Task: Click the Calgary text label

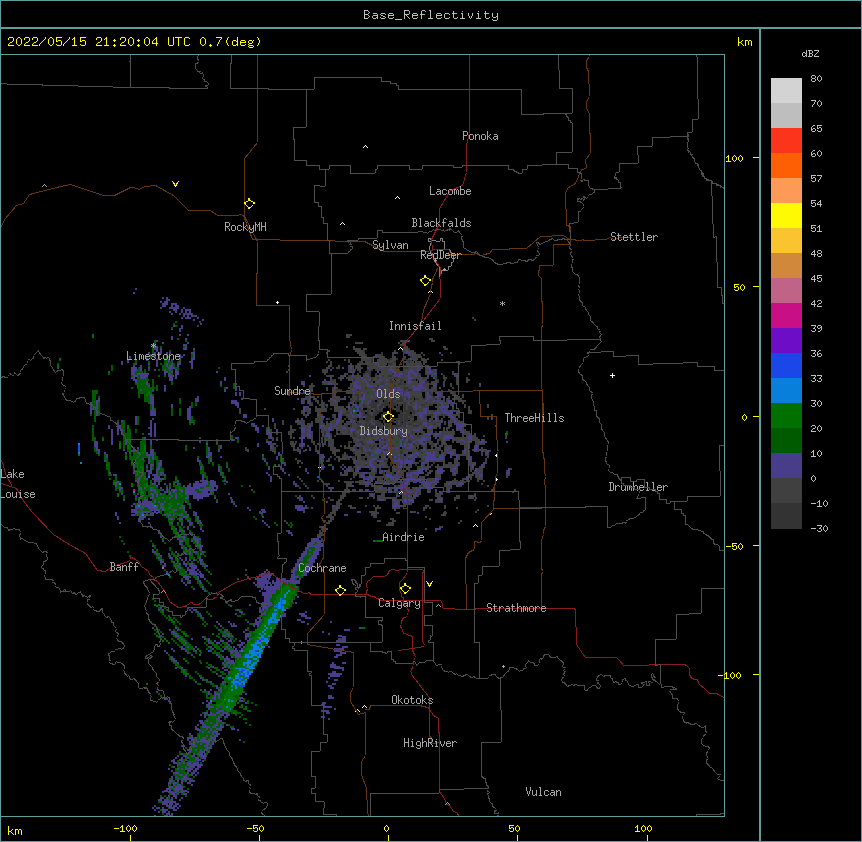Action: (x=399, y=603)
